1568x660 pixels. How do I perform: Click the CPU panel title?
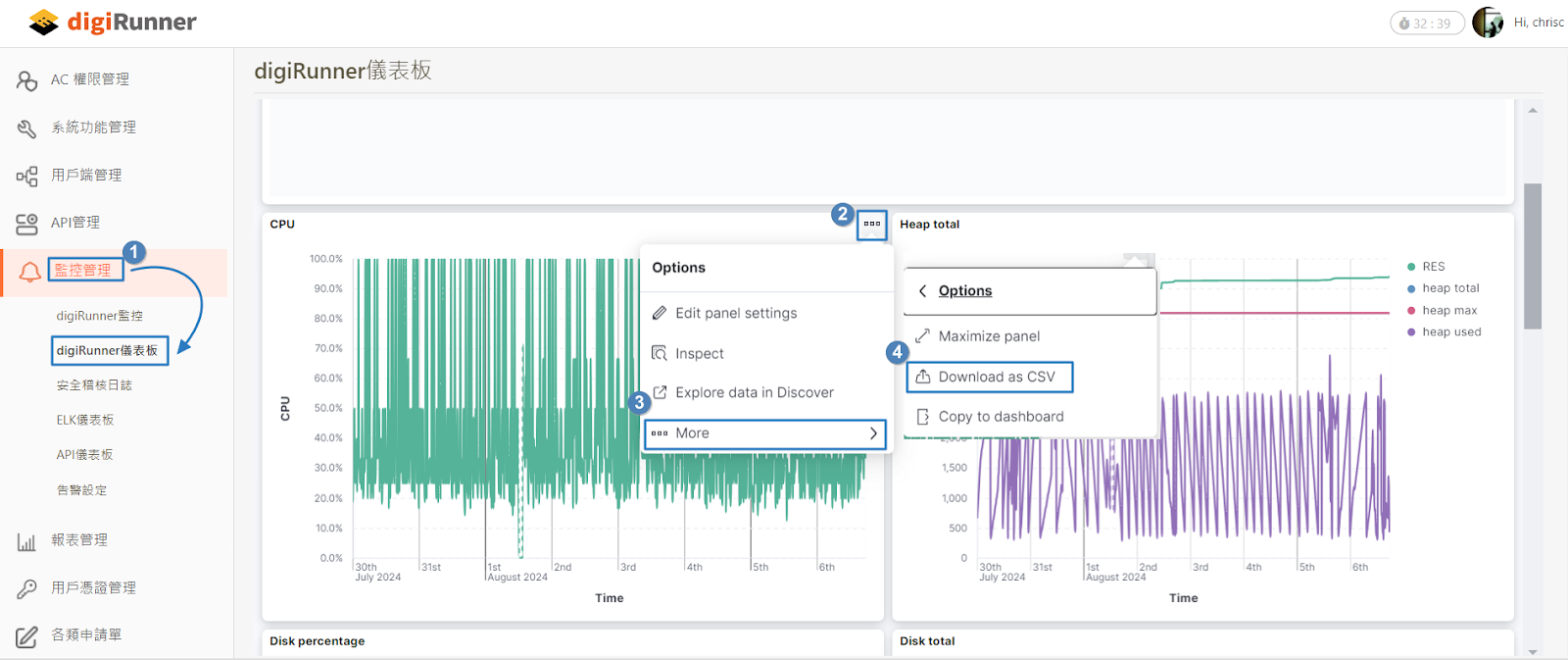coord(282,225)
